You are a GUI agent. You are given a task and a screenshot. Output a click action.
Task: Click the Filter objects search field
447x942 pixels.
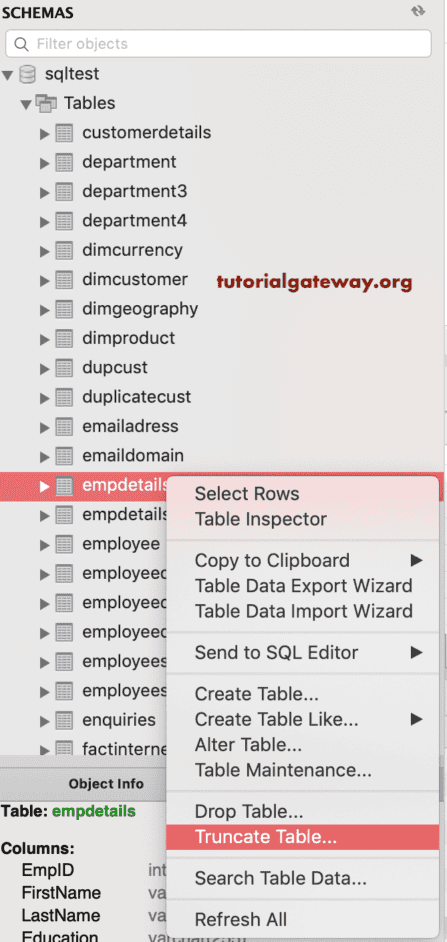[x=219, y=44]
